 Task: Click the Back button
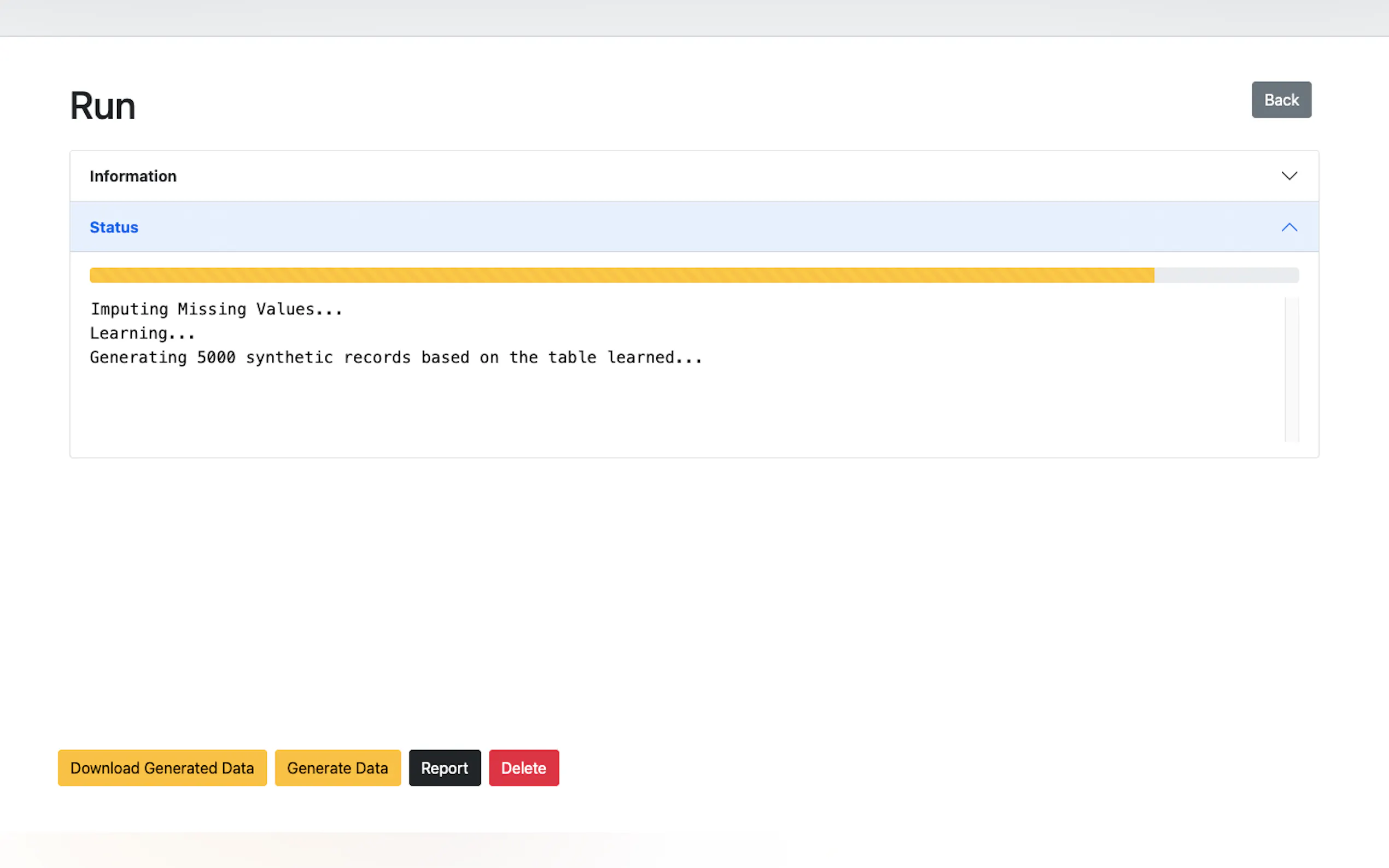tap(1281, 100)
